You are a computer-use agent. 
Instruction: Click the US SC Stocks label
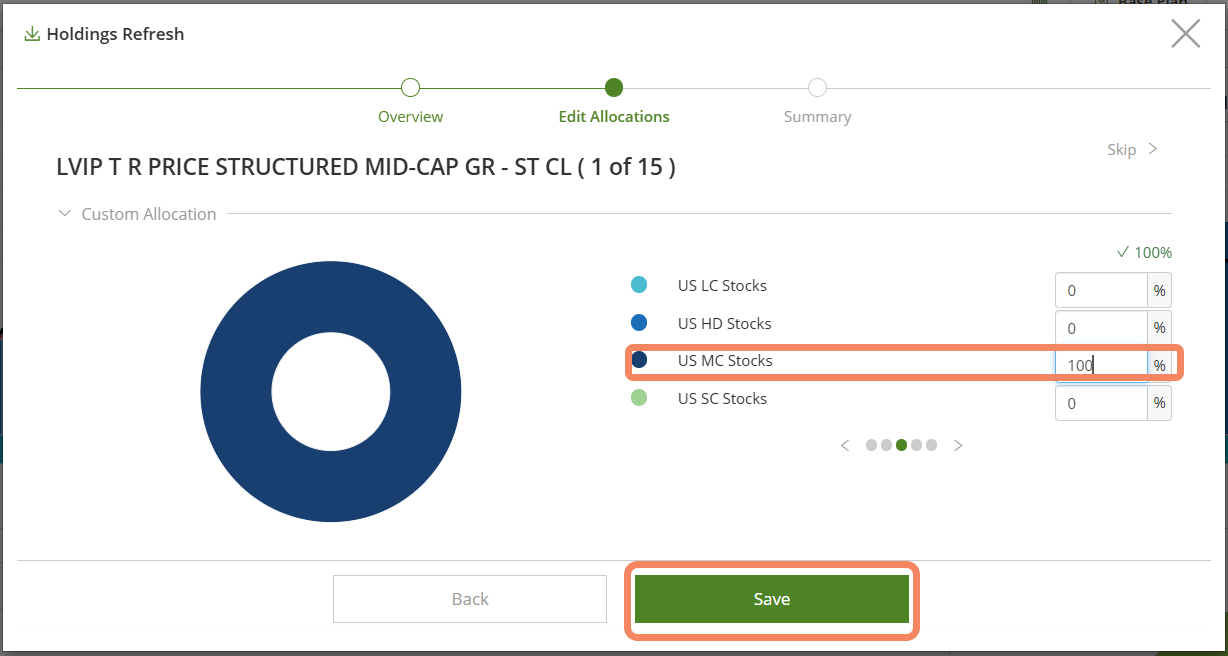pyautogui.click(x=722, y=399)
